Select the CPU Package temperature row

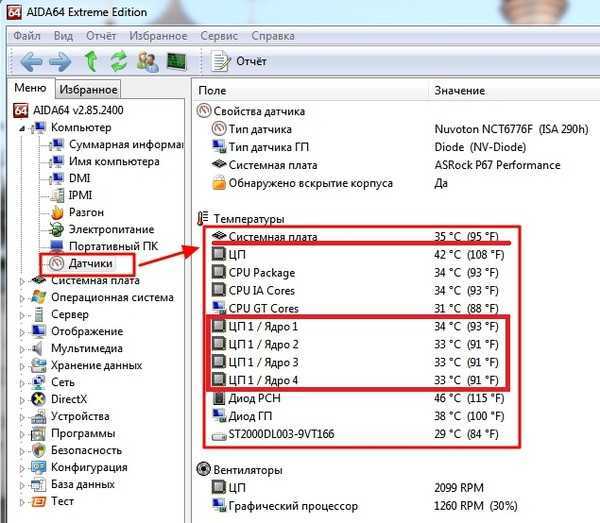click(x=355, y=273)
